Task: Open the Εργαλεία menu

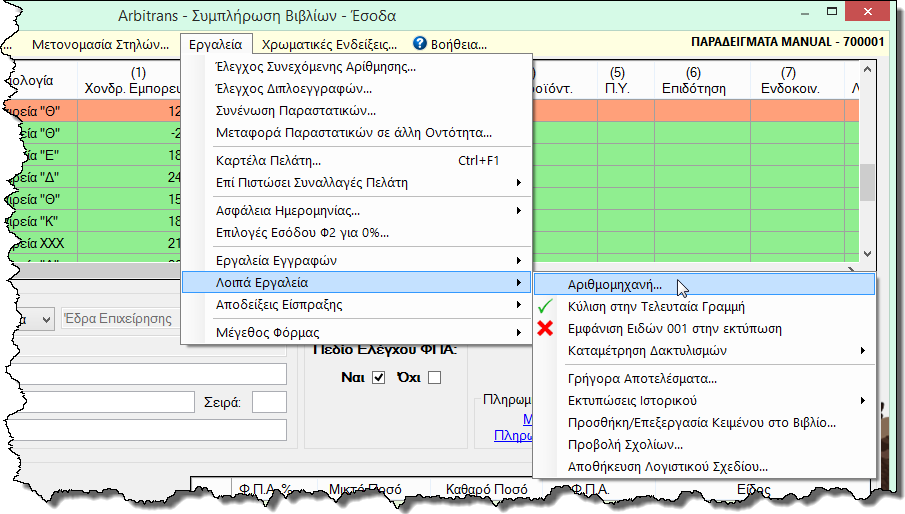Action: 216,44
